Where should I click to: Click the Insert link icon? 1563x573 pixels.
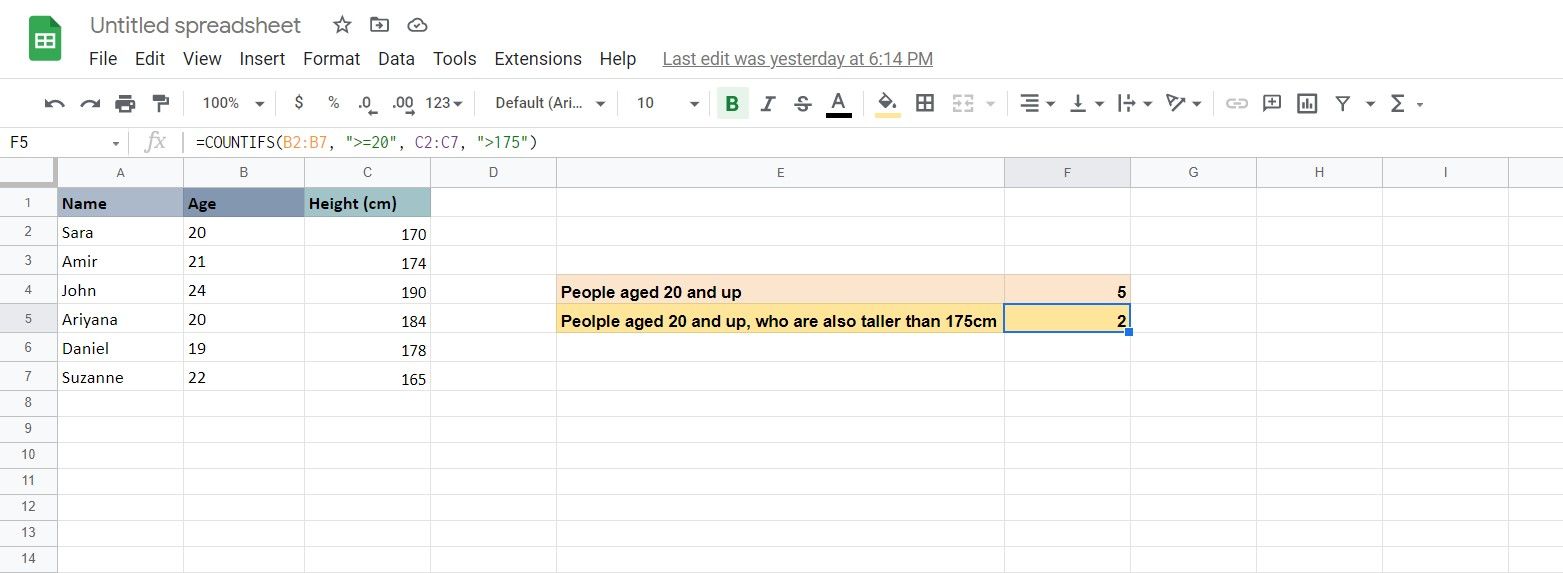click(1237, 103)
